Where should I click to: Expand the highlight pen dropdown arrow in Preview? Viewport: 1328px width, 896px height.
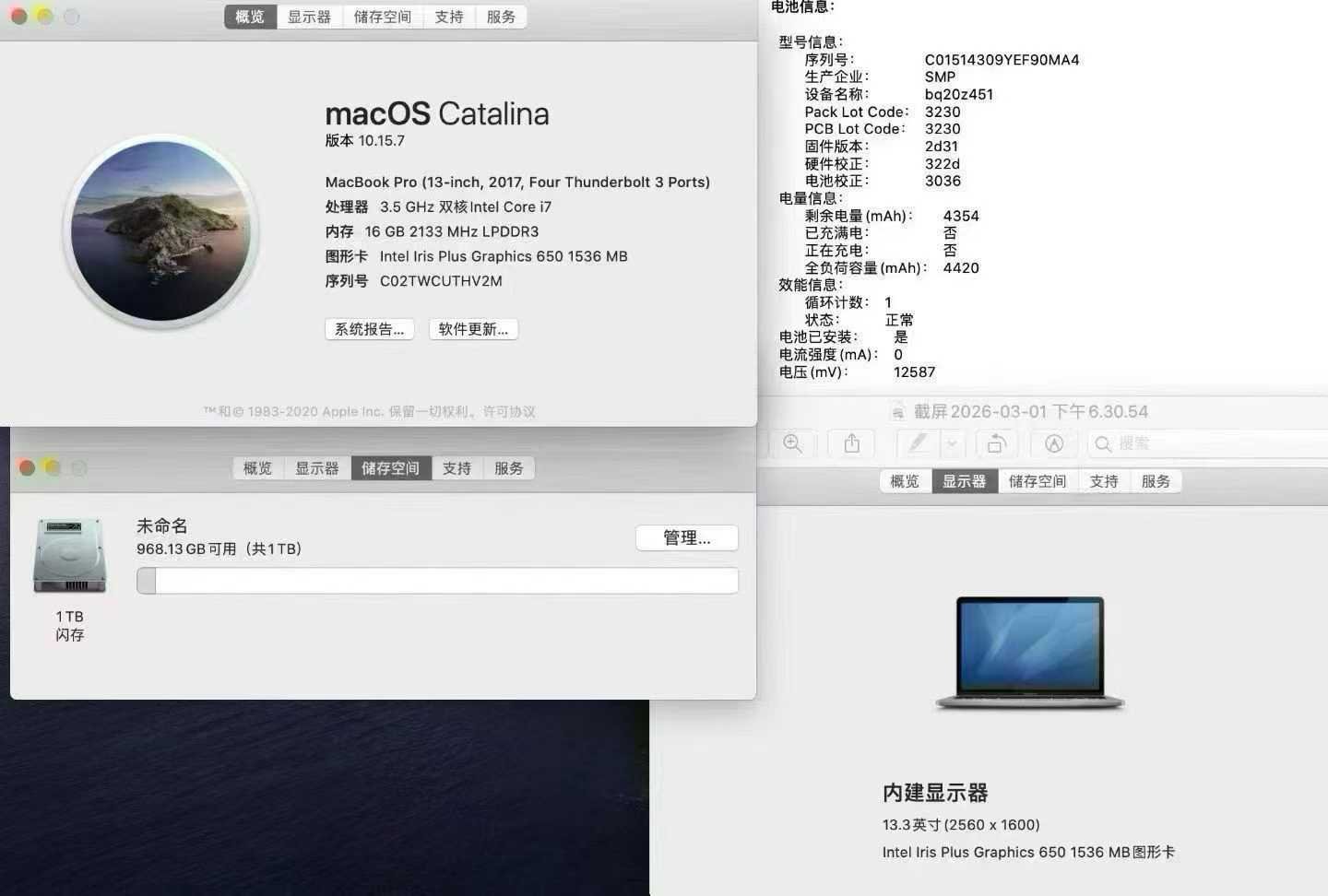(x=952, y=443)
